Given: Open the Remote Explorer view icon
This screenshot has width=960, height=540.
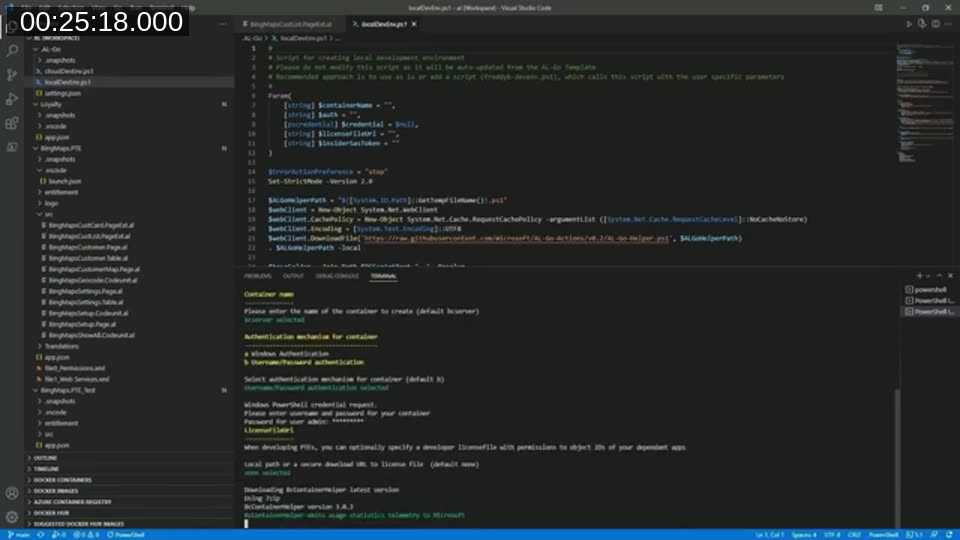Looking at the screenshot, I should tap(12, 147).
